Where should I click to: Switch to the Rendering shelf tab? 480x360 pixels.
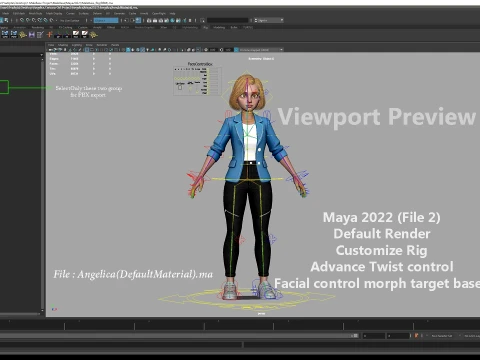pyautogui.click(x=38, y=27)
